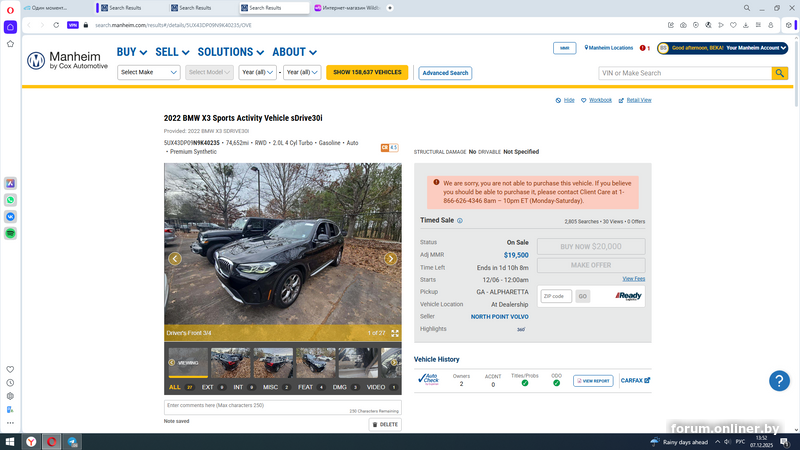Open Opera speed dial home in sidebar
Image resolution: width=800 pixels, height=450 pixels.
(x=10, y=27)
